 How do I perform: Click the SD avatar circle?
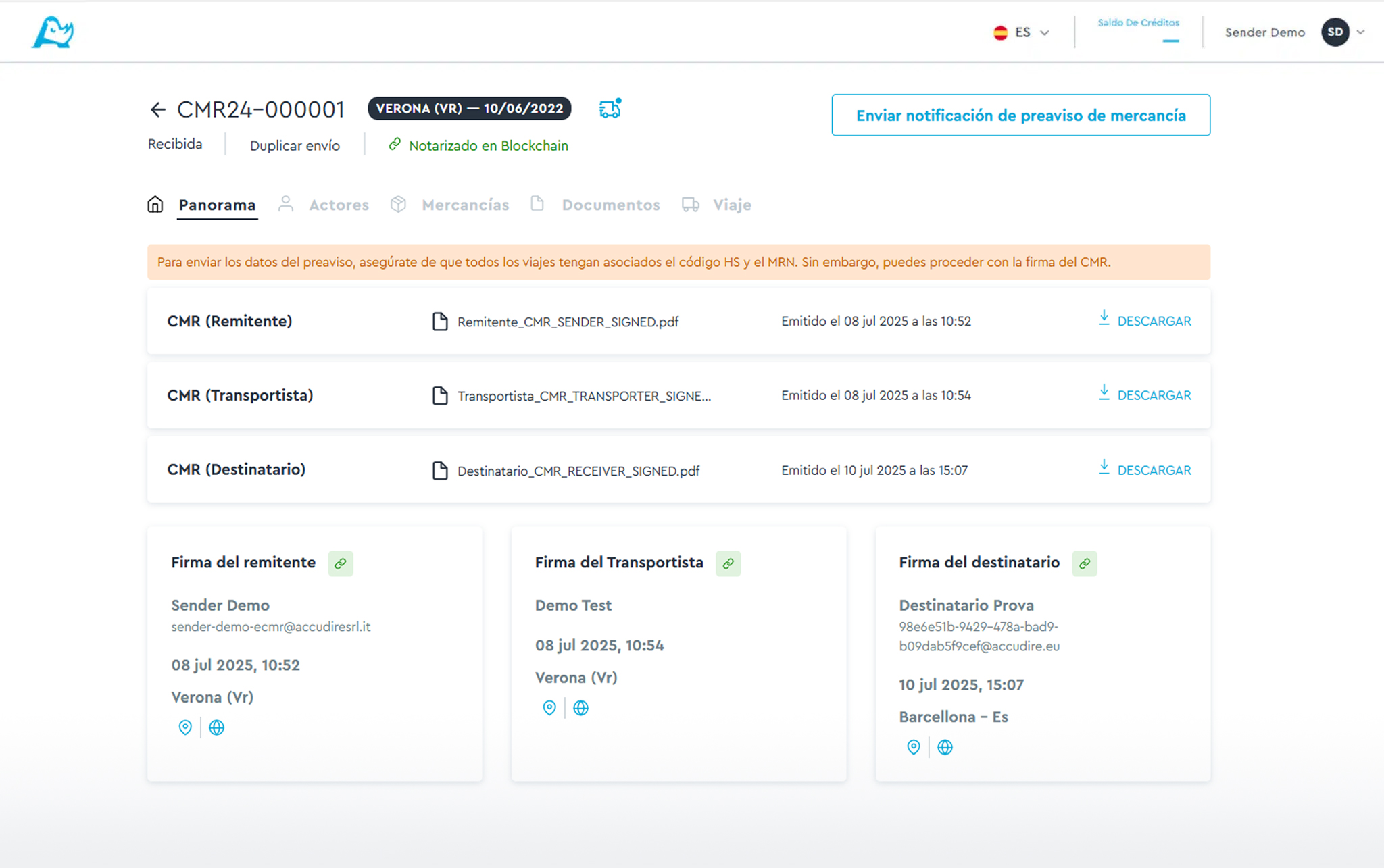(x=1335, y=32)
